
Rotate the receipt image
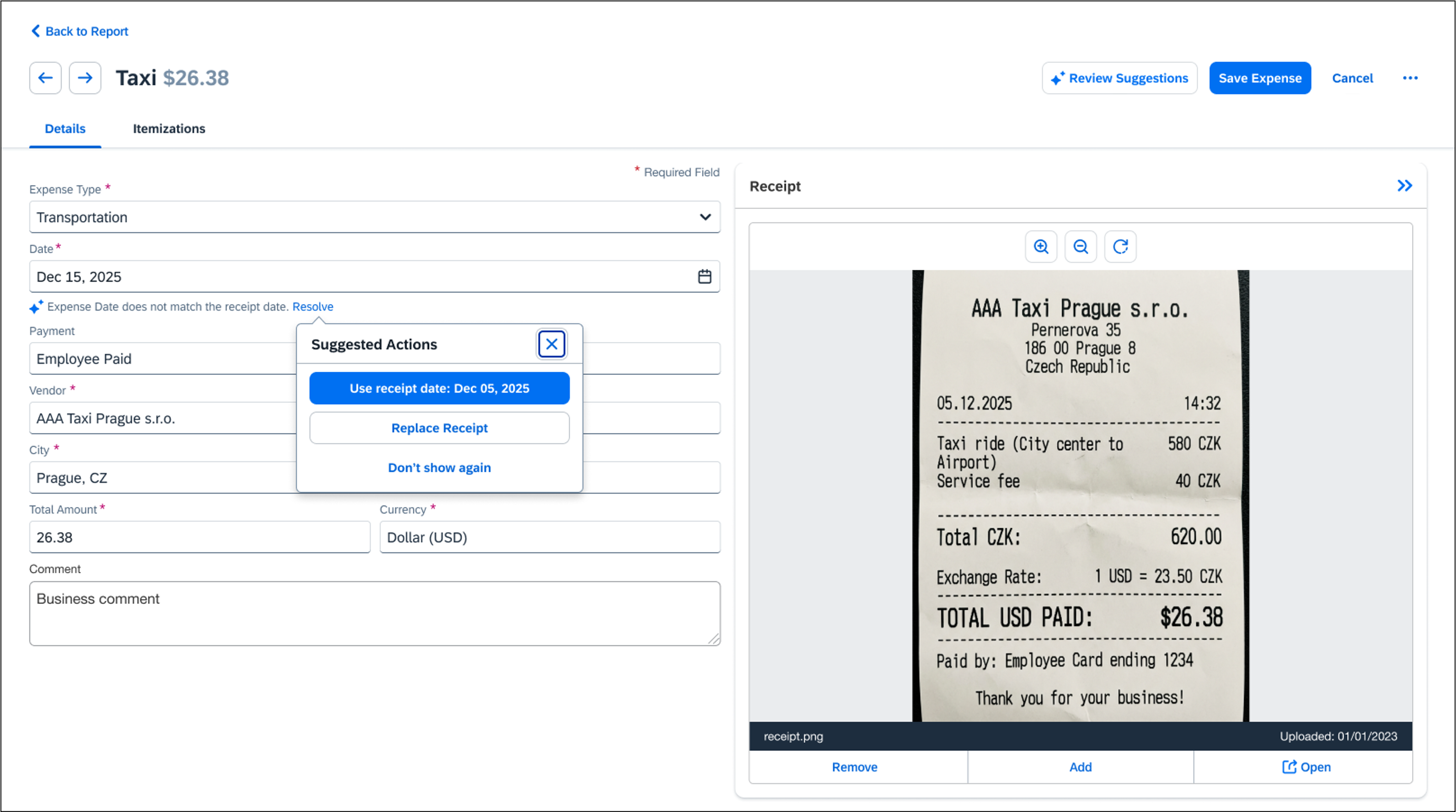point(1120,246)
